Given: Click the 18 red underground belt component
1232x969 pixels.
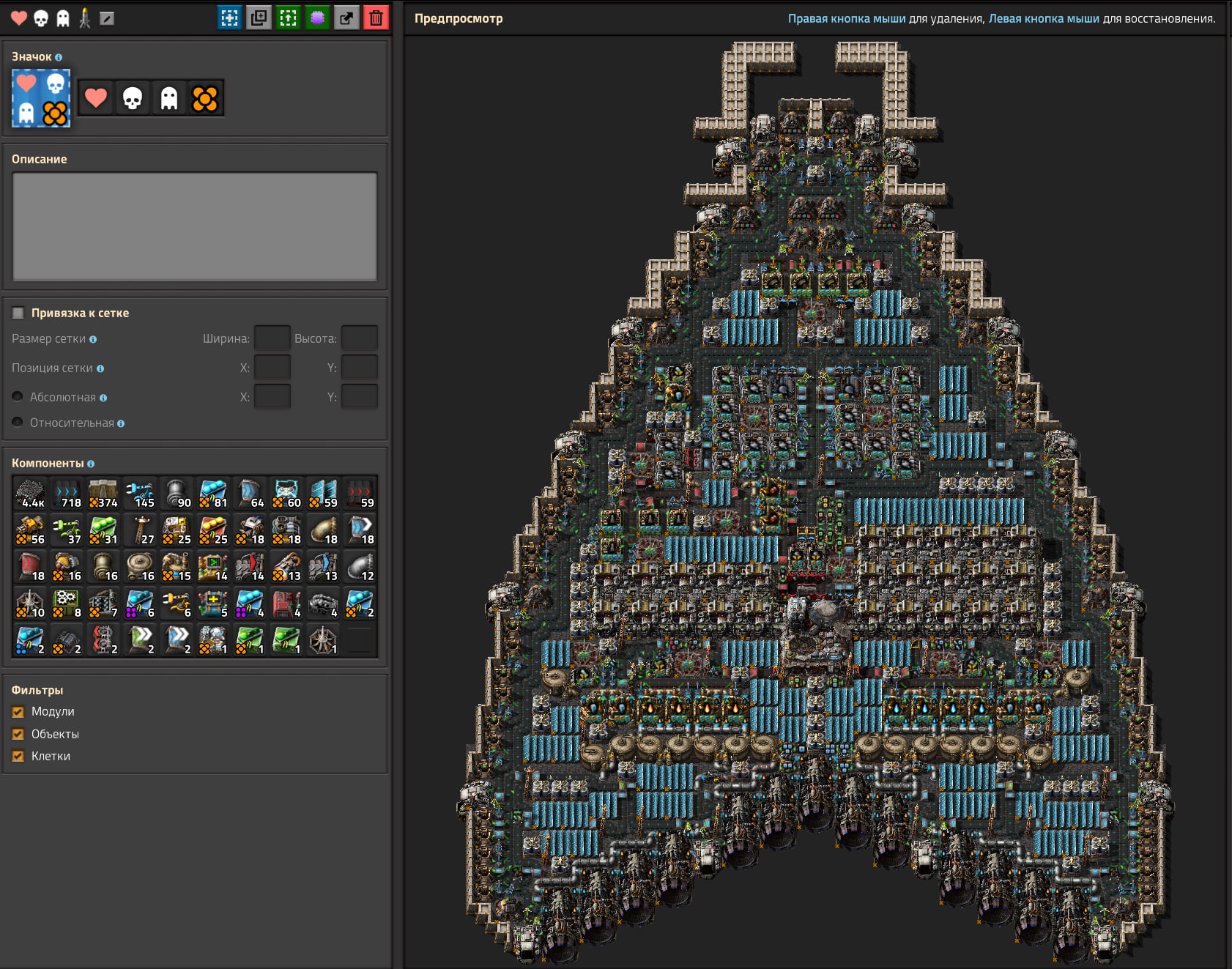Looking at the screenshot, I should tap(30, 566).
